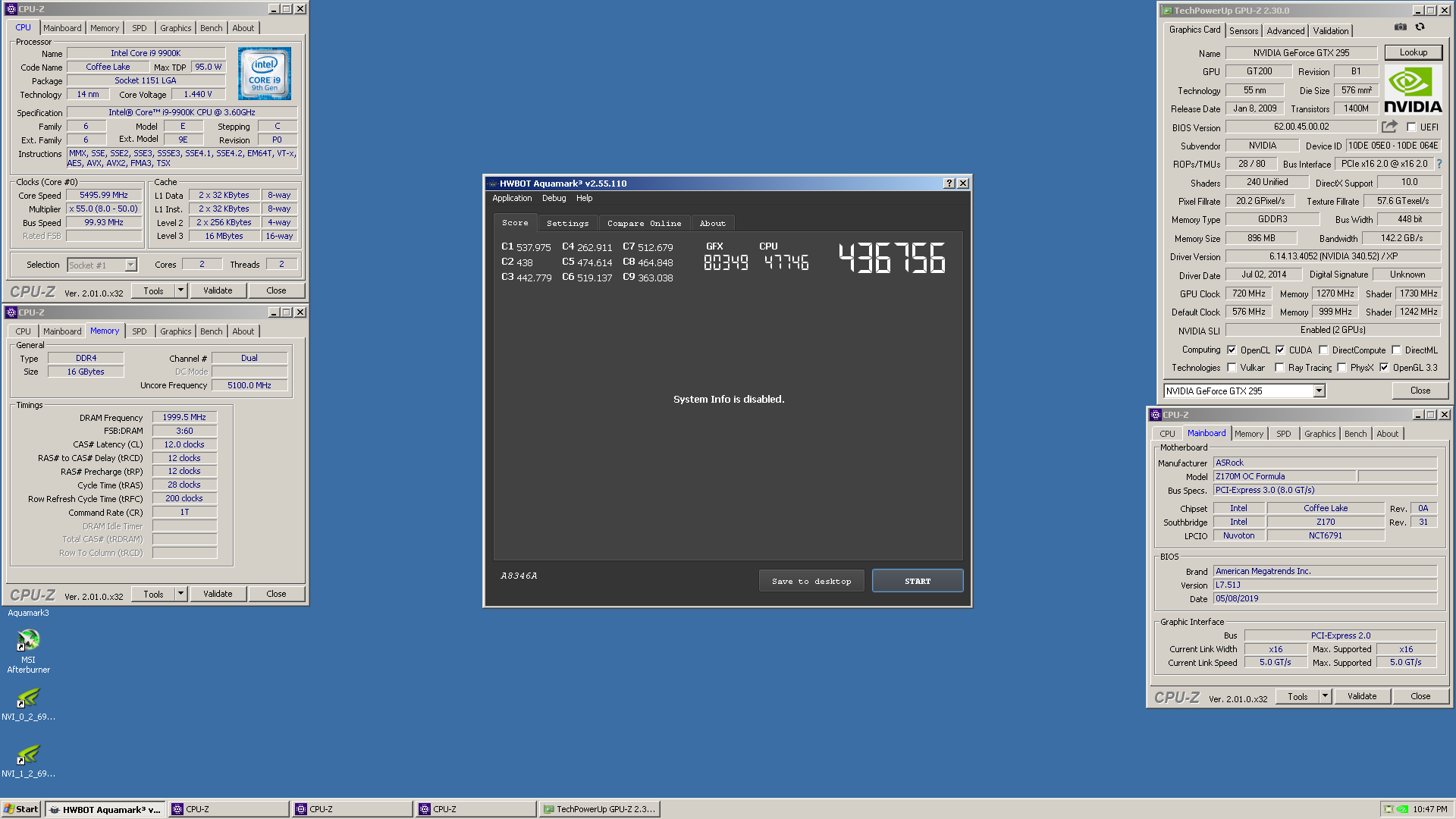Toggle the OpenCL checkbox
Screen dimensions: 1456x819
coord(1232,350)
